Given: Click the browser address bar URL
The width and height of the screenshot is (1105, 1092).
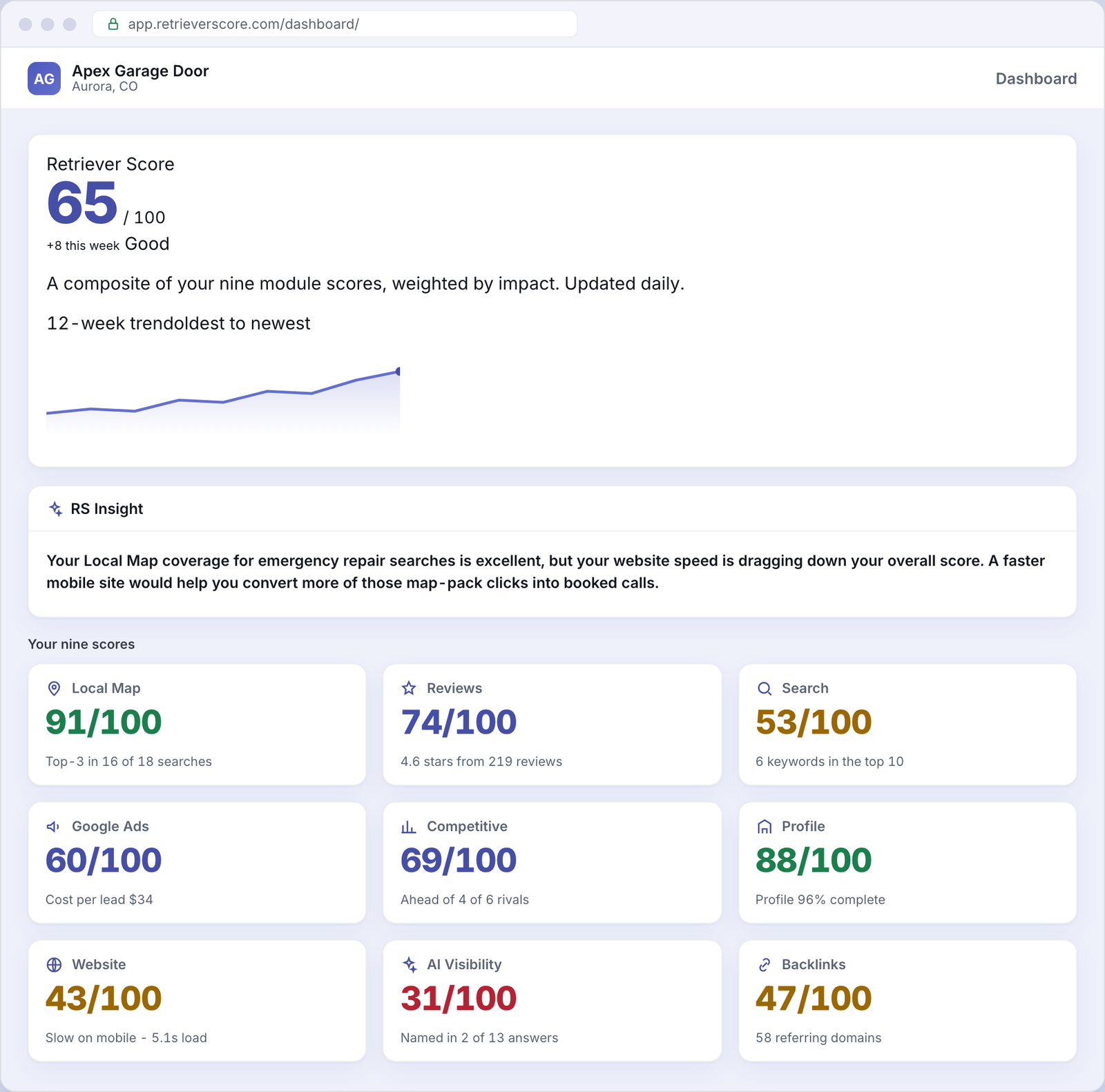Looking at the screenshot, I should click(x=243, y=24).
